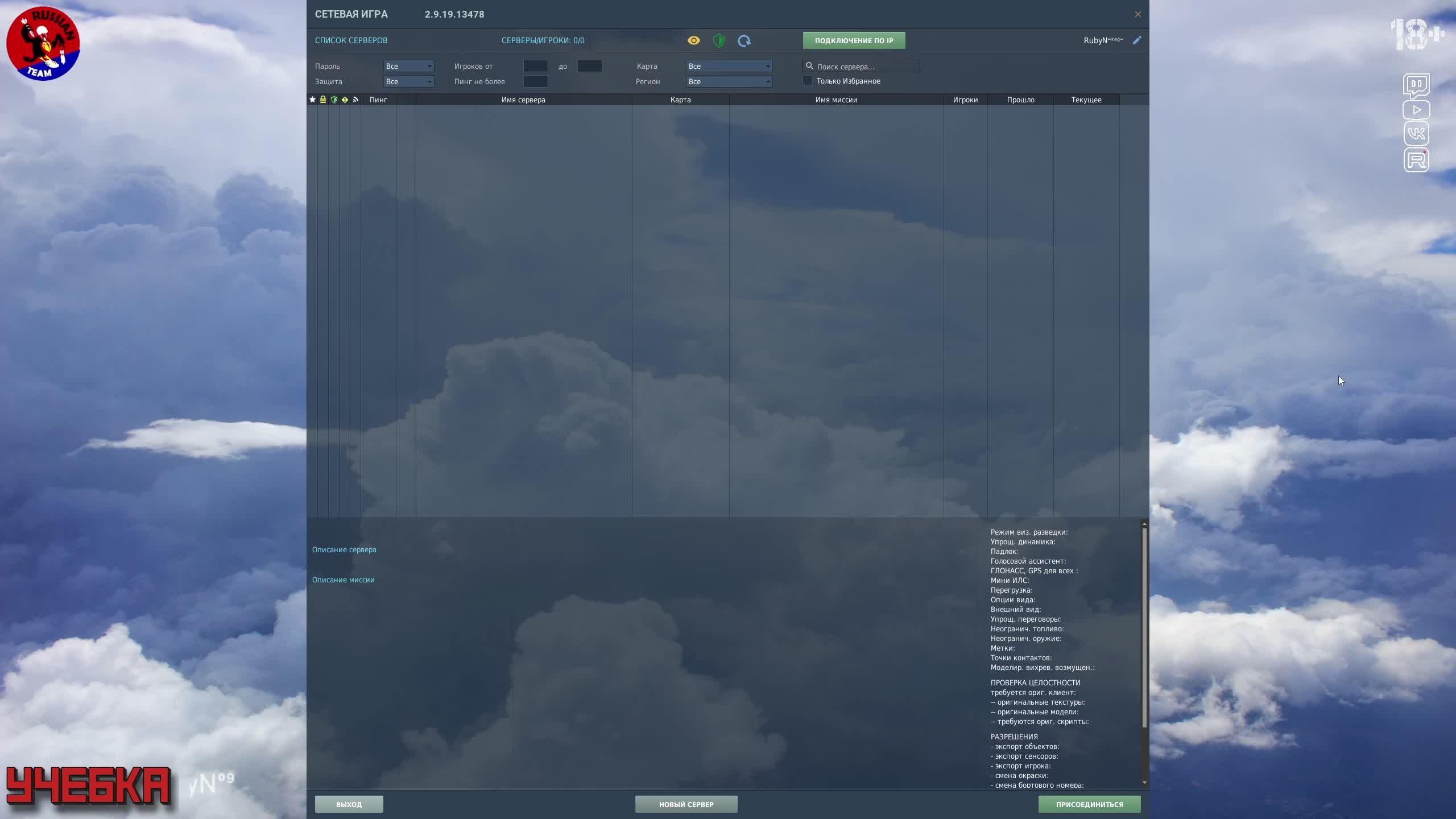The image size is (1456, 819).
Task: Enable the Только Избранное checkbox
Action: [x=807, y=81]
